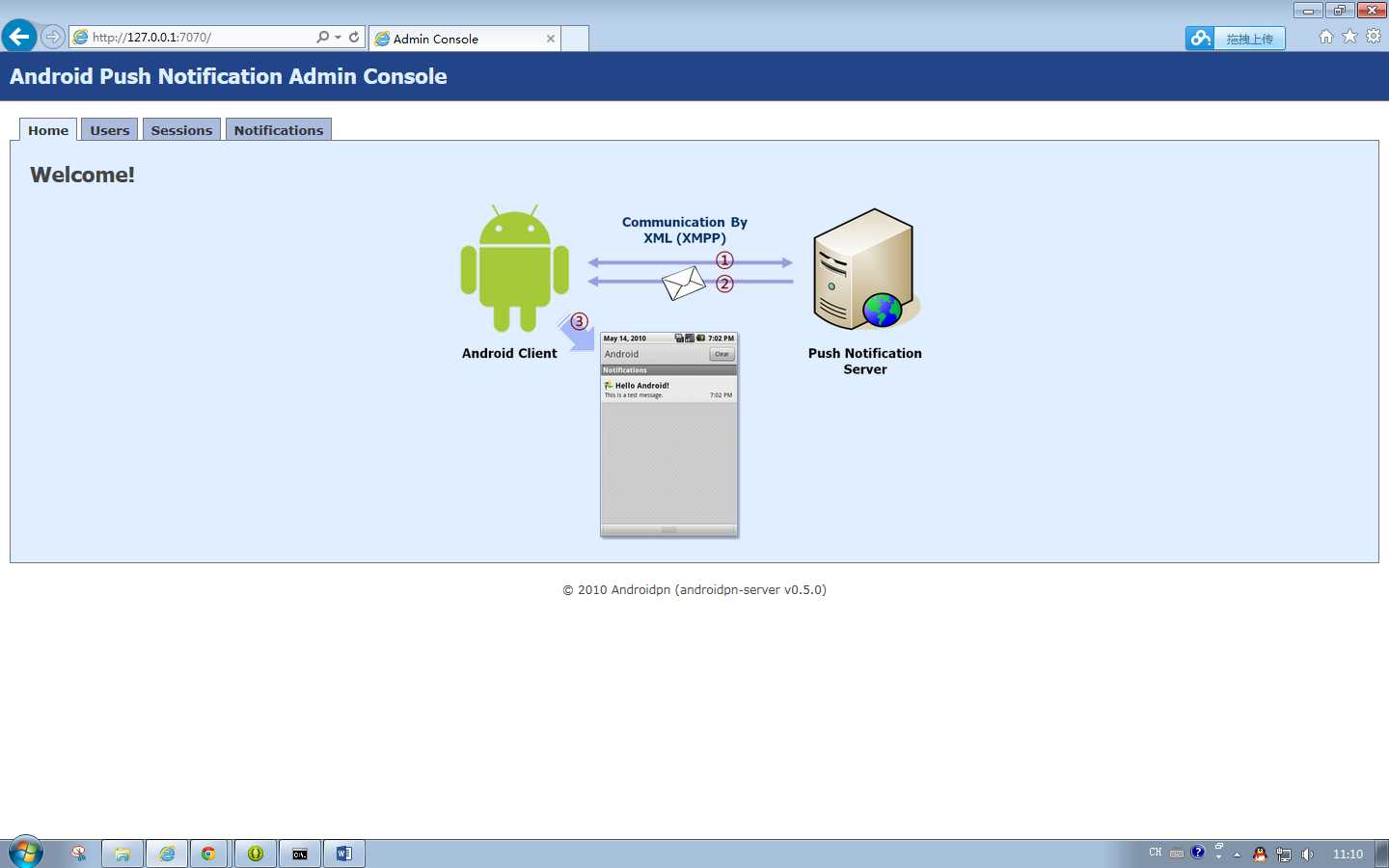This screenshot has height=868, width=1389.
Task: Click the Show desktop strip
Action: tap(1381, 854)
